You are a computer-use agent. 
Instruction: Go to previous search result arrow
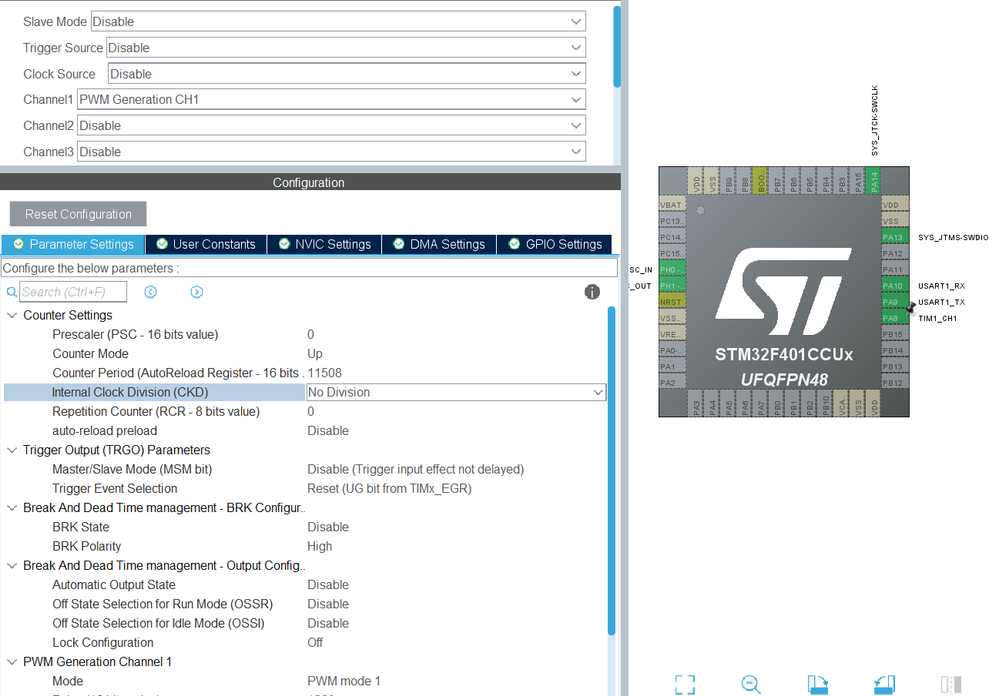(150, 292)
